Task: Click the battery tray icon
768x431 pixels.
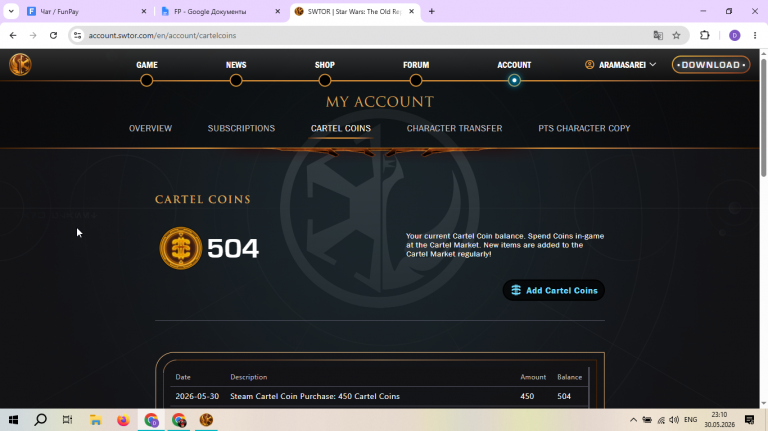Action: click(x=647, y=420)
